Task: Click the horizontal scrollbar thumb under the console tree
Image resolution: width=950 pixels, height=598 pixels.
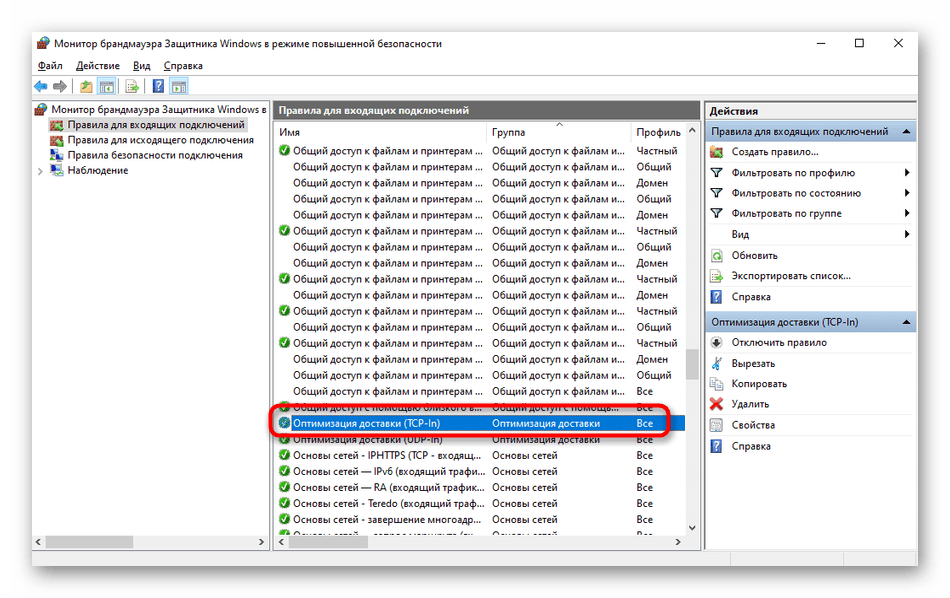Action: click(89, 542)
